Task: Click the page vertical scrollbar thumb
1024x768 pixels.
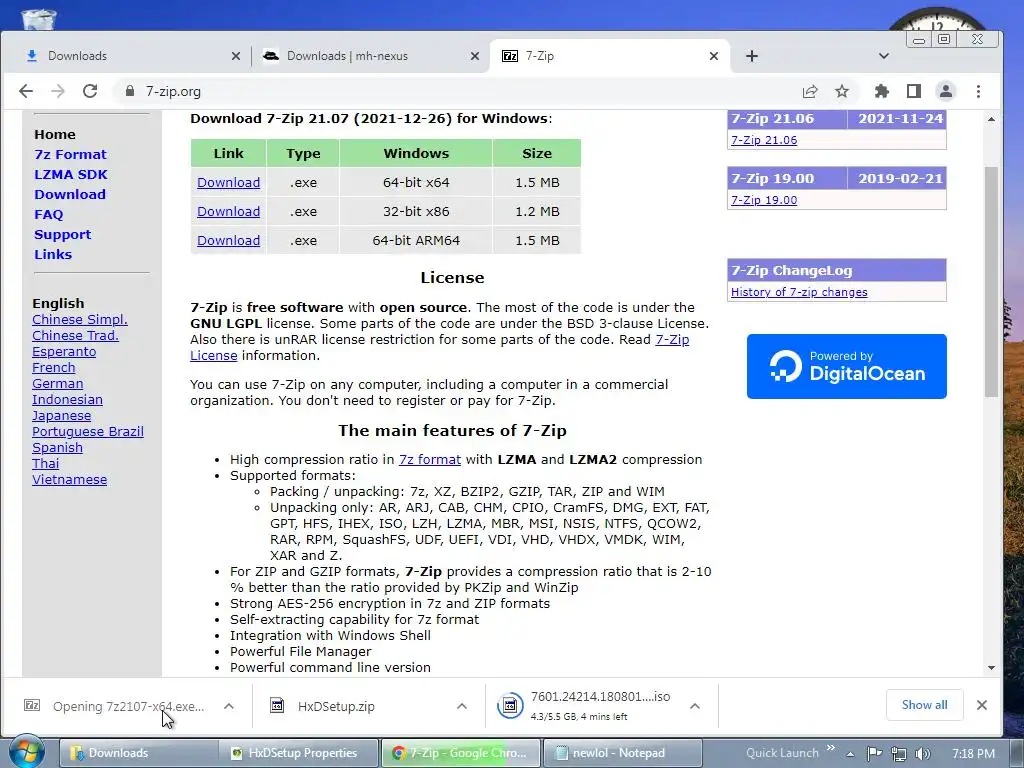Action: [991, 281]
